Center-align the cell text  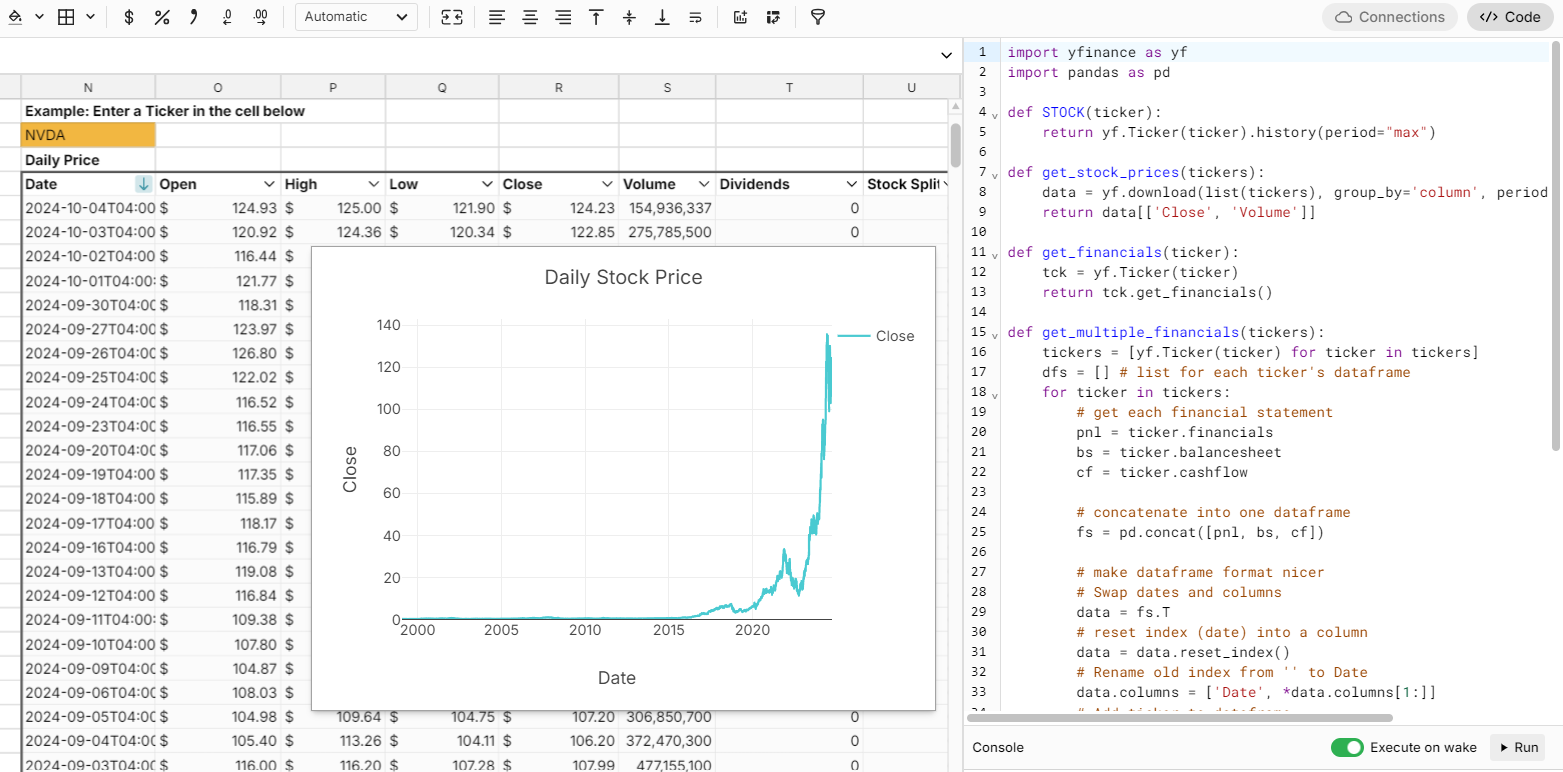coord(530,17)
